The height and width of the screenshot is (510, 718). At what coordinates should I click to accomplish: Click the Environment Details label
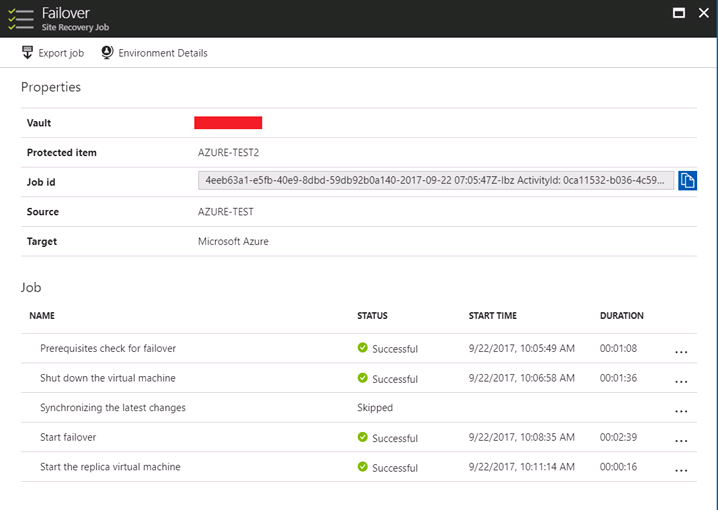tap(163, 53)
